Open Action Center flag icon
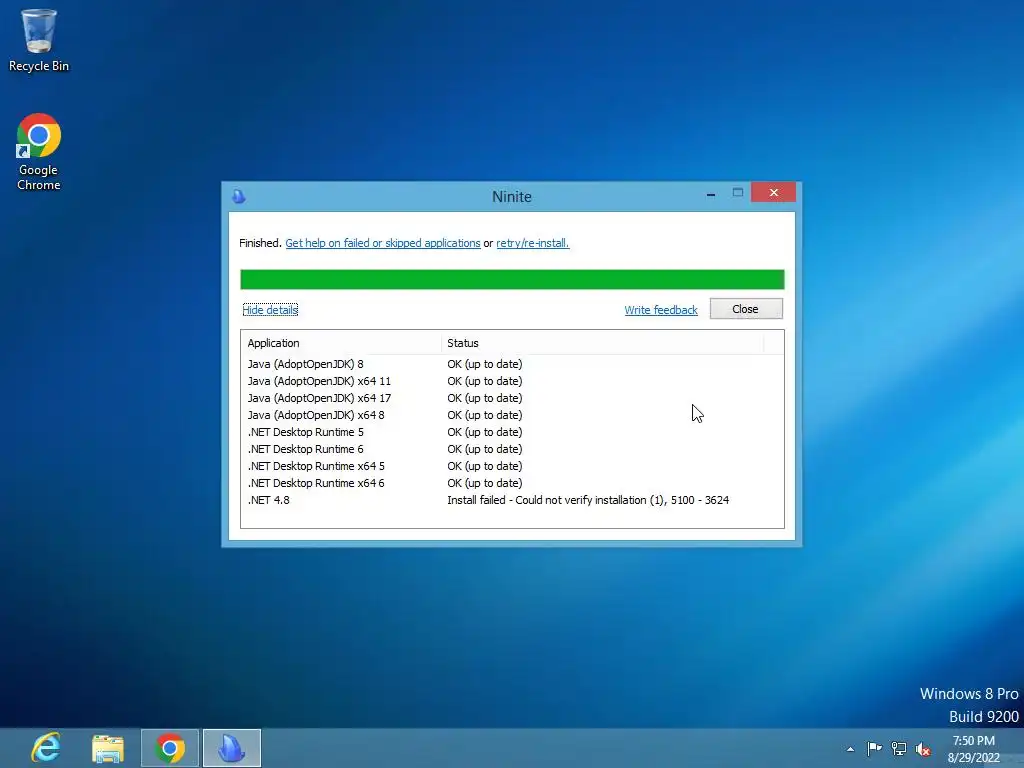This screenshot has width=1024, height=768. coord(874,748)
